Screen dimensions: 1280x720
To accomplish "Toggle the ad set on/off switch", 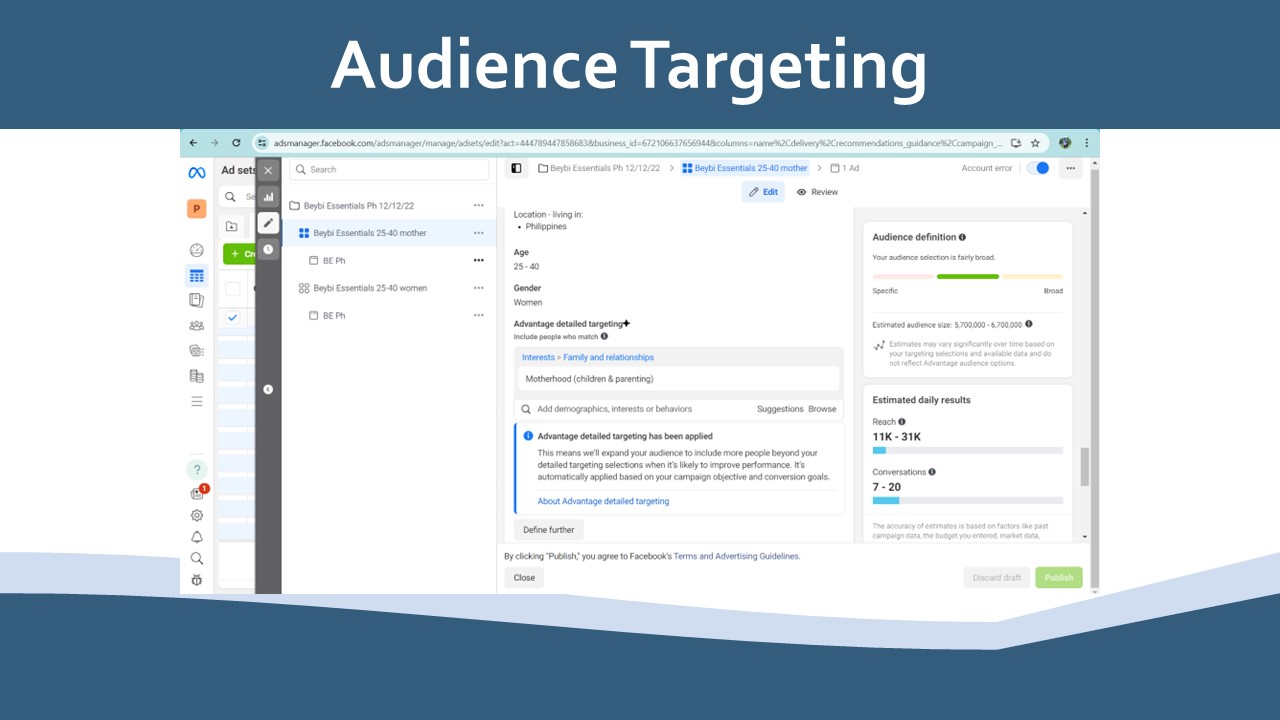I will pyautogui.click(x=1039, y=168).
